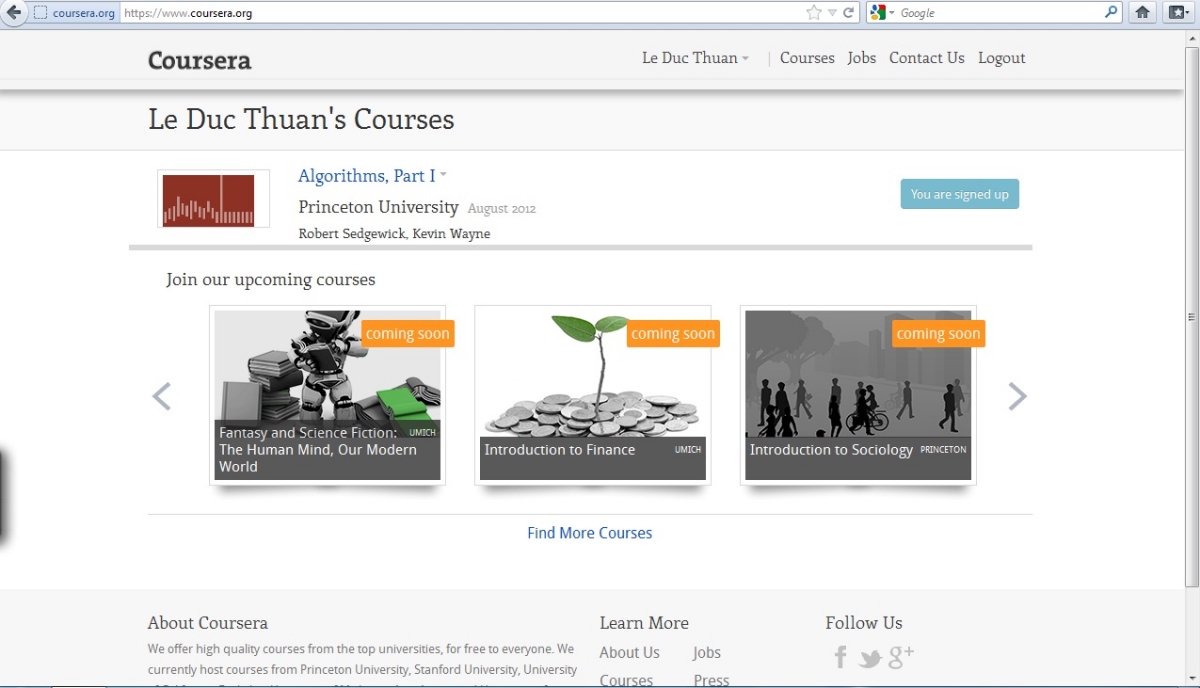Open About Us in the footer

630,653
